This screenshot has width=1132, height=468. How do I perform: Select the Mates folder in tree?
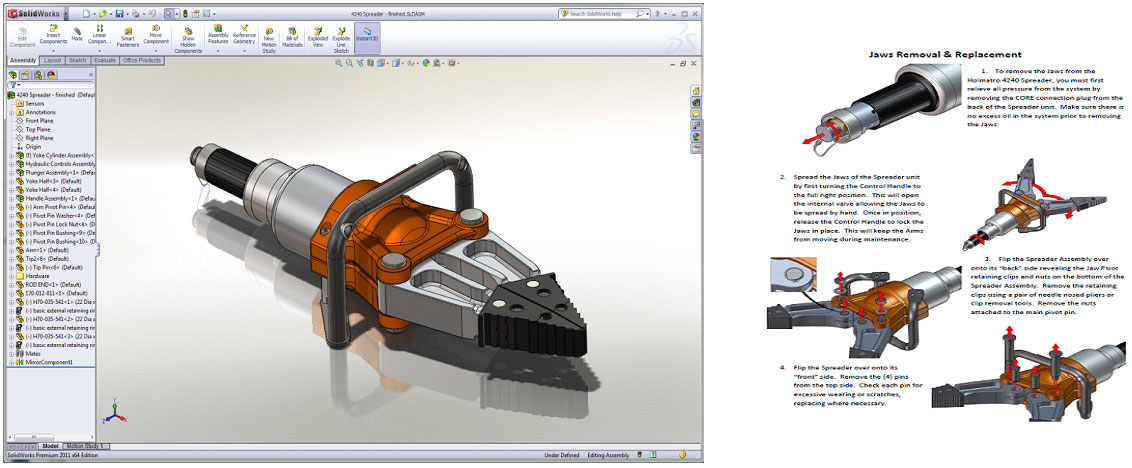click(29, 354)
